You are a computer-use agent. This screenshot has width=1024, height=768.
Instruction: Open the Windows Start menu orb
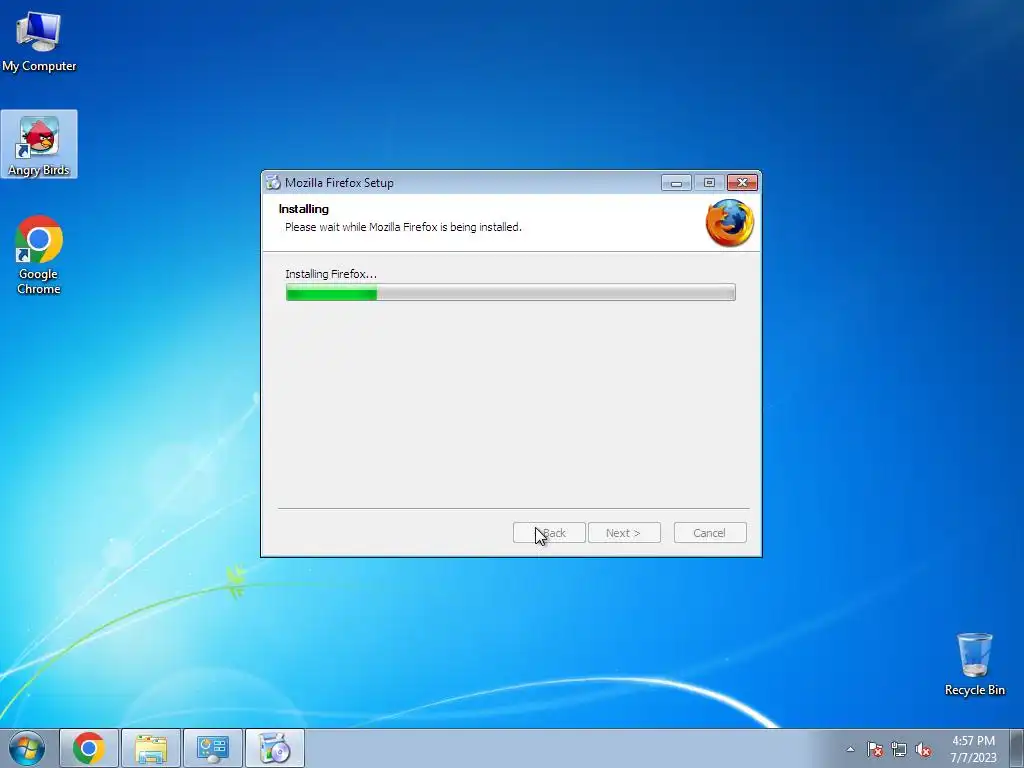27,748
